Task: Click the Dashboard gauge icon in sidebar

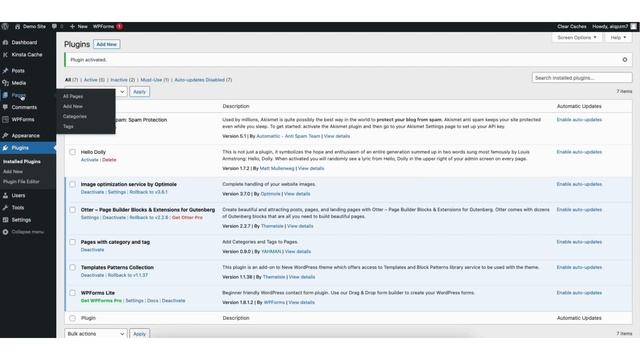Action: point(5,42)
